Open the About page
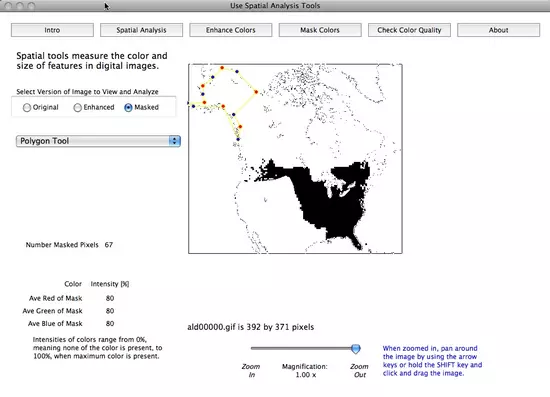Viewport: 550px width, 397px height. [498, 30]
